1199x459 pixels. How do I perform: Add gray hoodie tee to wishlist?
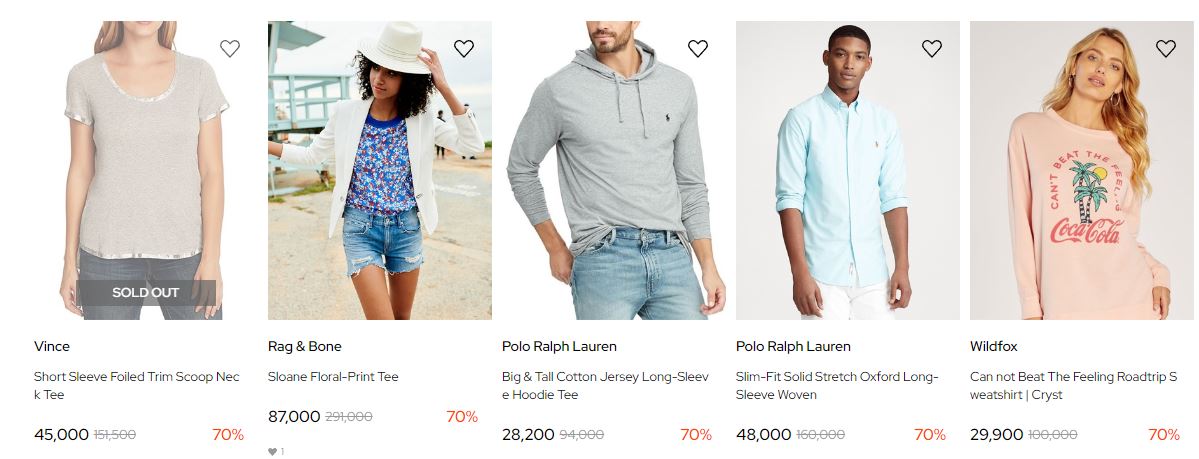coord(697,48)
